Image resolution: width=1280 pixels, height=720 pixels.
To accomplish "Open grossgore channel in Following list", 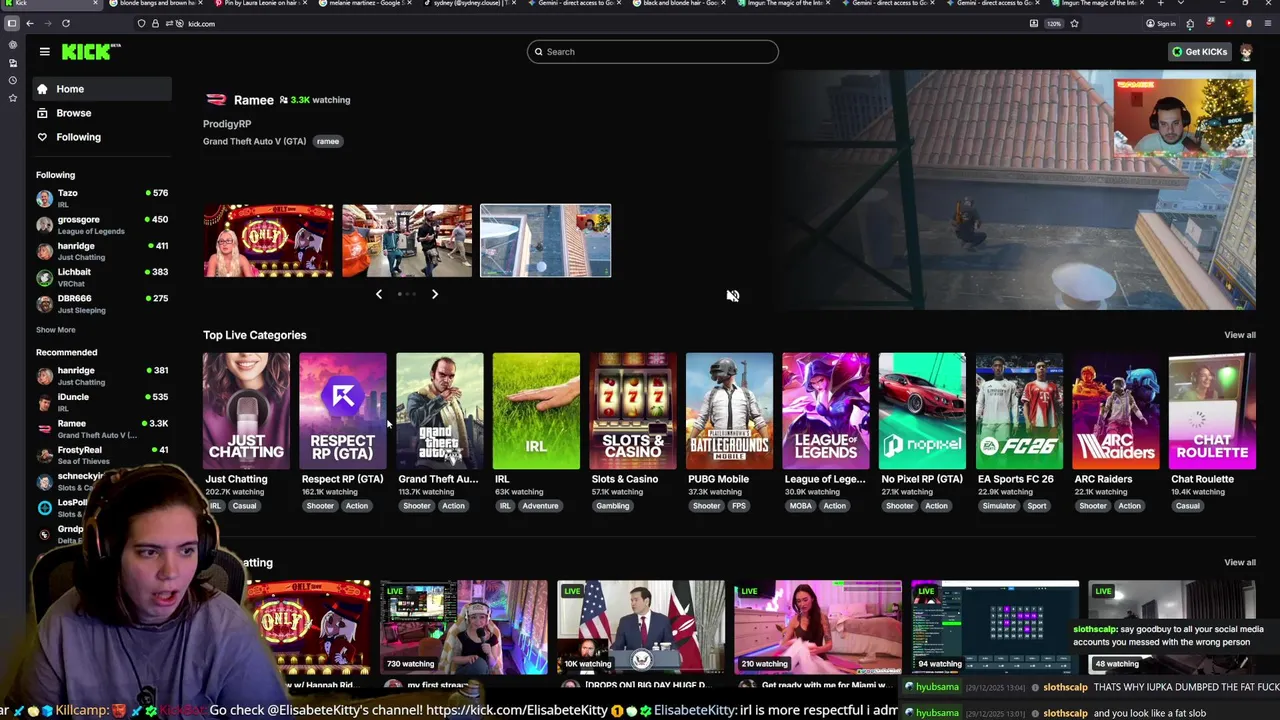I will pyautogui.click(x=102, y=225).
